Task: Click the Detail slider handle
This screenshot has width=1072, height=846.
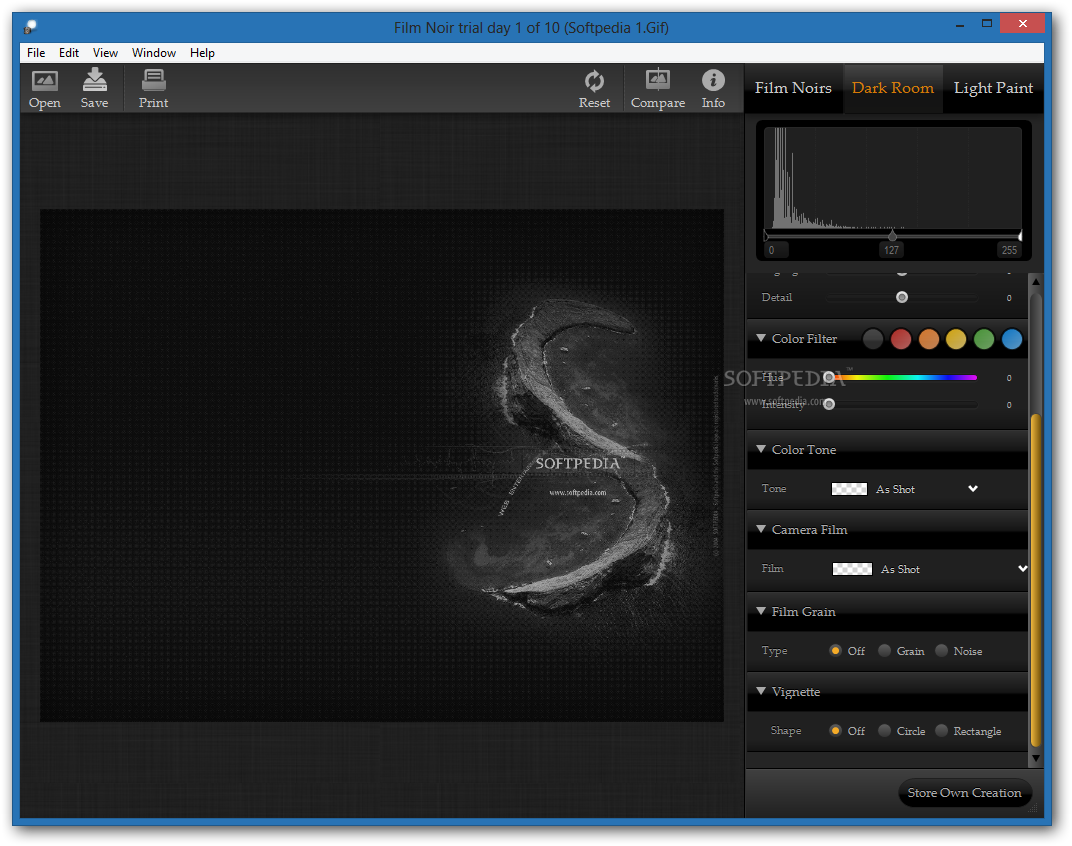Action: (x=902, y=297)
